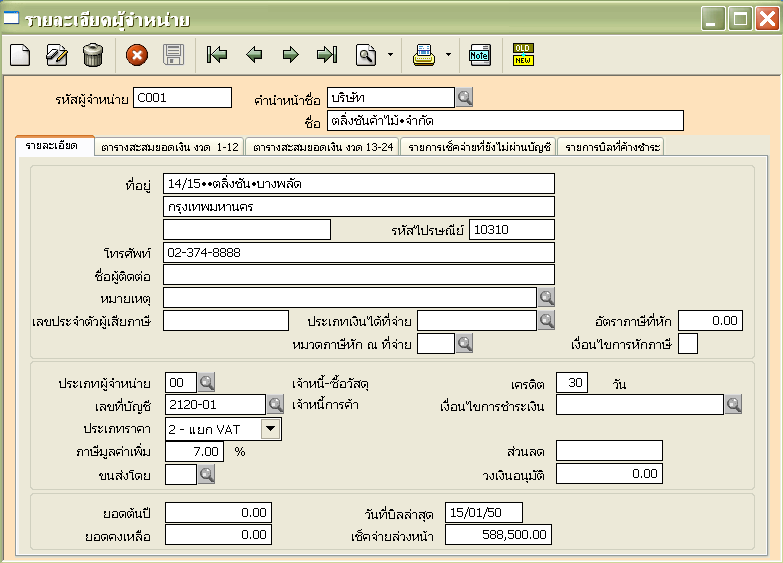Switch to ตารางสะสมยอดเงิน งวด 1-12 tab
Viewport: 783px width, 563px height.
coord(169,147)
